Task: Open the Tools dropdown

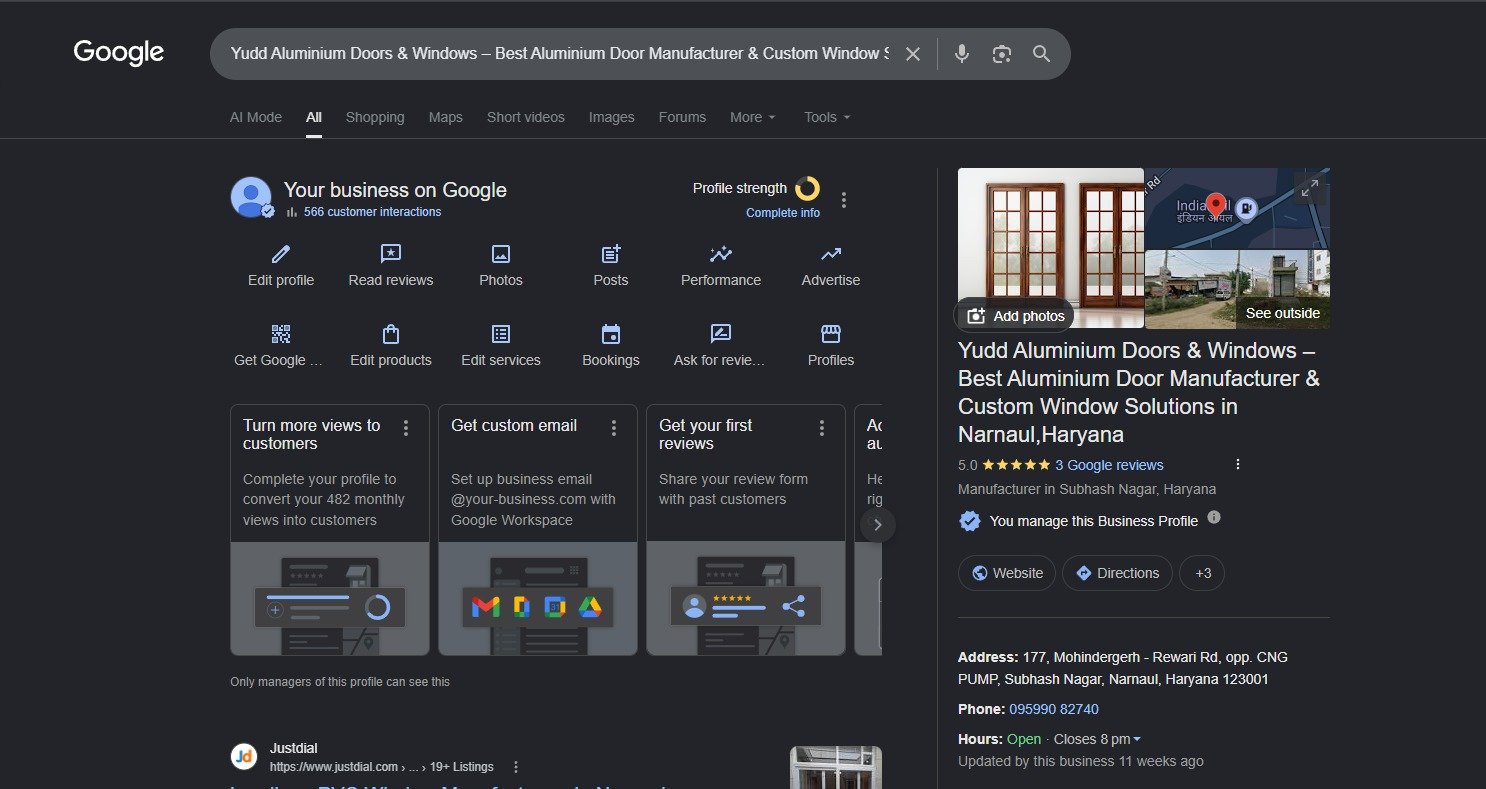Action: tap(828, 117)
